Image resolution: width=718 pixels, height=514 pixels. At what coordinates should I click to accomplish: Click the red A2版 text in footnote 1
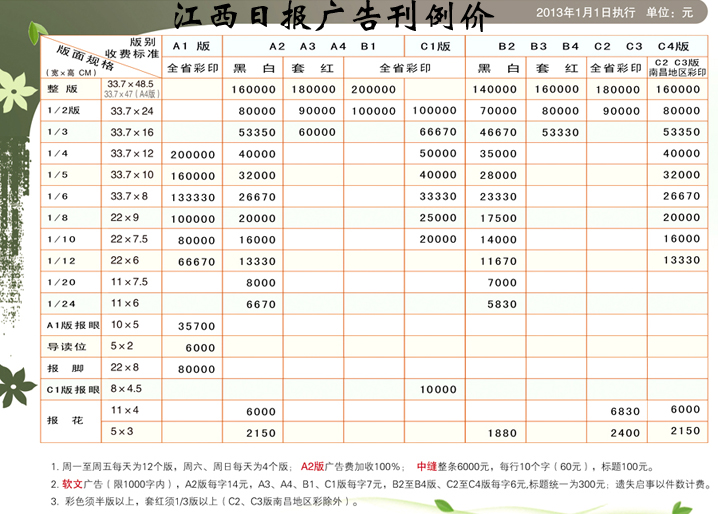[x=312, y=467]
